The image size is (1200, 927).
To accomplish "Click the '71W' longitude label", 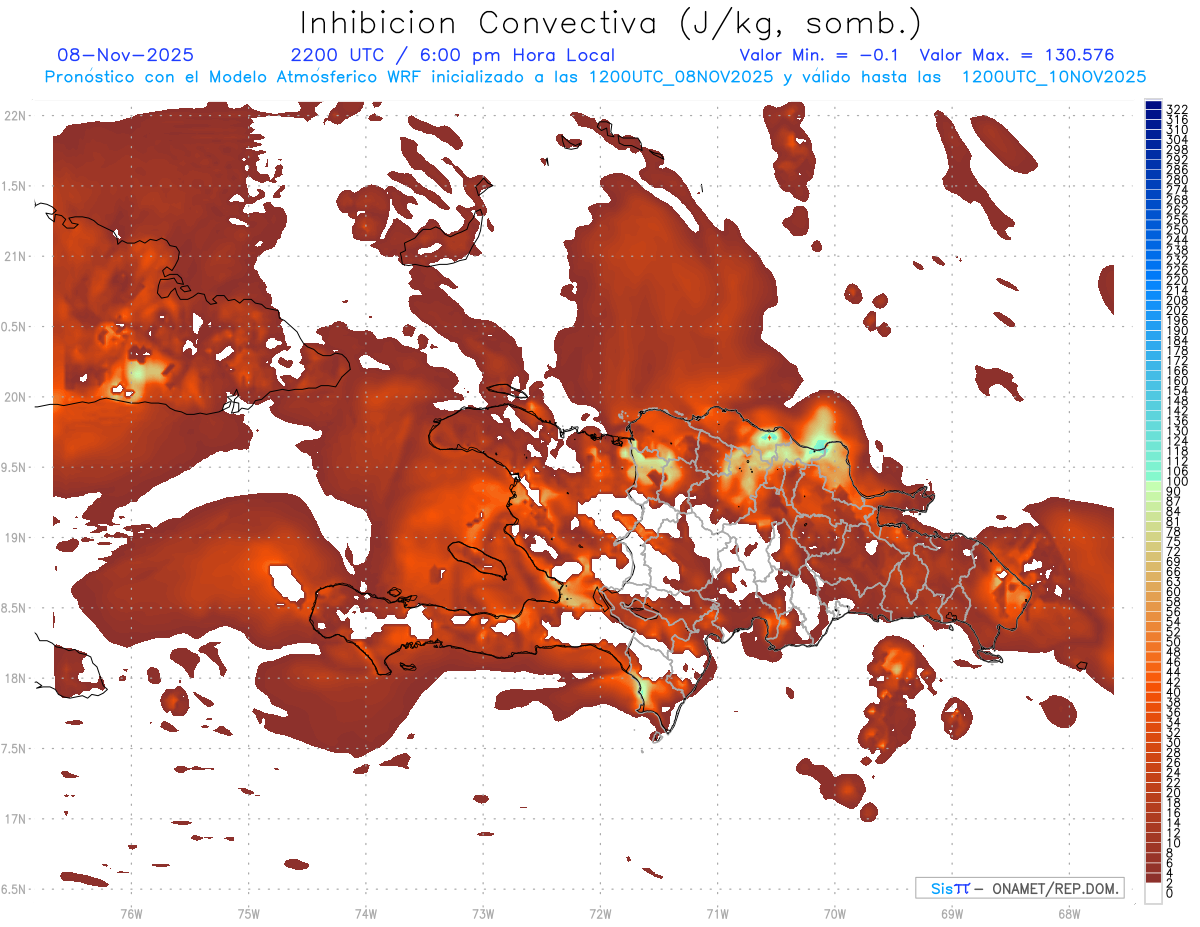I will (718, 914).
